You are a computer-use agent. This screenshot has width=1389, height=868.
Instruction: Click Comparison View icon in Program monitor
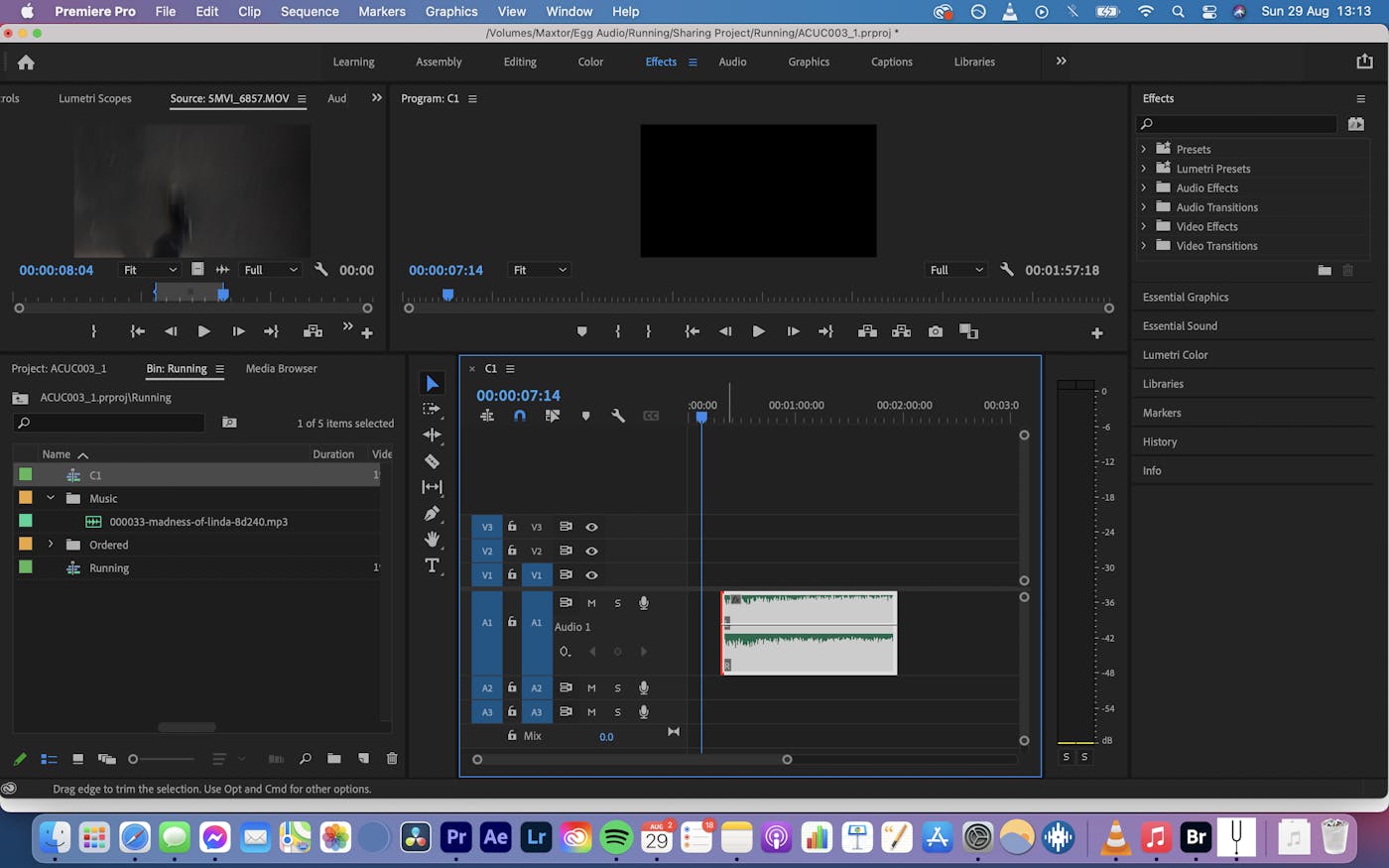click(x=969, y=331)
